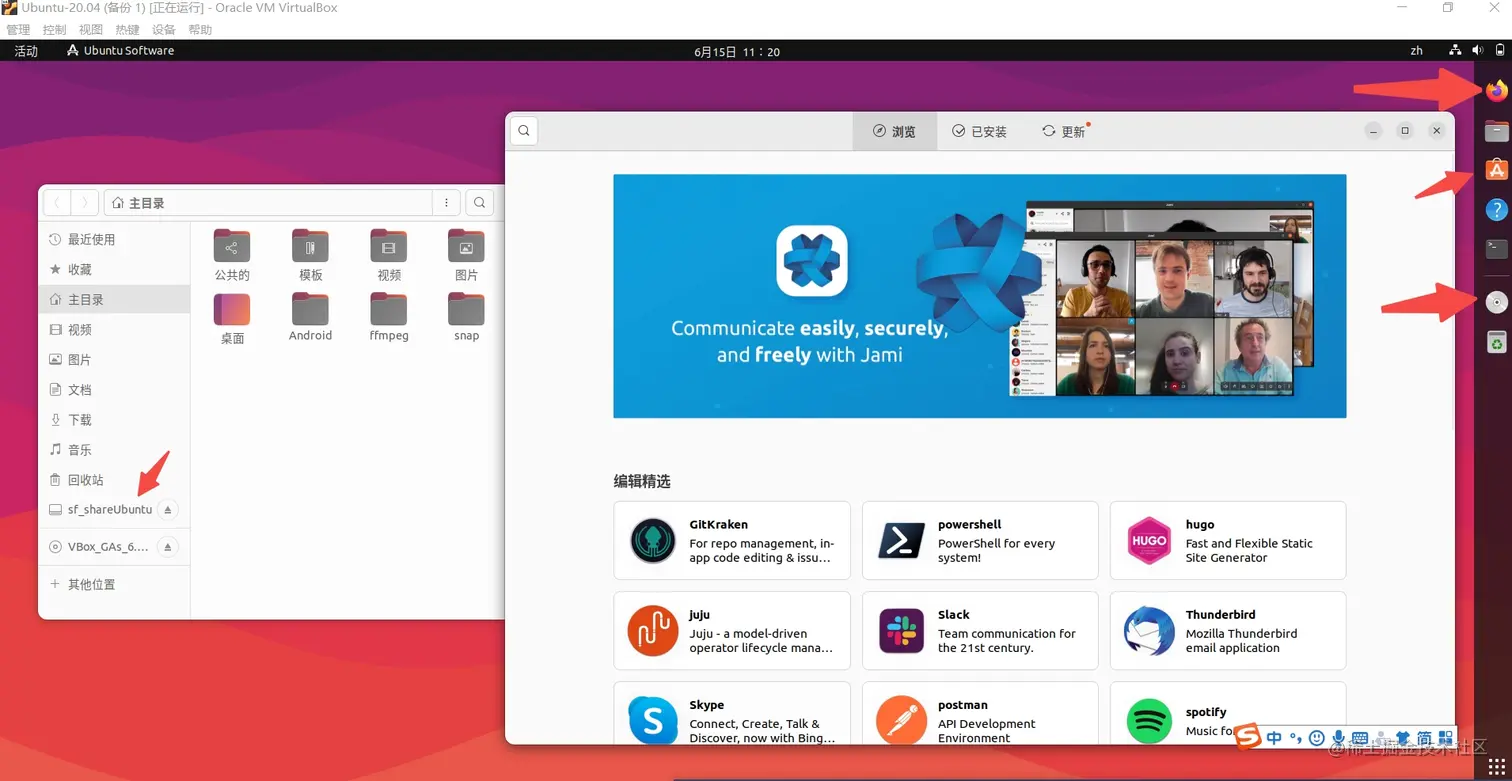Open the postman app card
The height and width of the screenshot is (781, 1512).
click(980, 713)
